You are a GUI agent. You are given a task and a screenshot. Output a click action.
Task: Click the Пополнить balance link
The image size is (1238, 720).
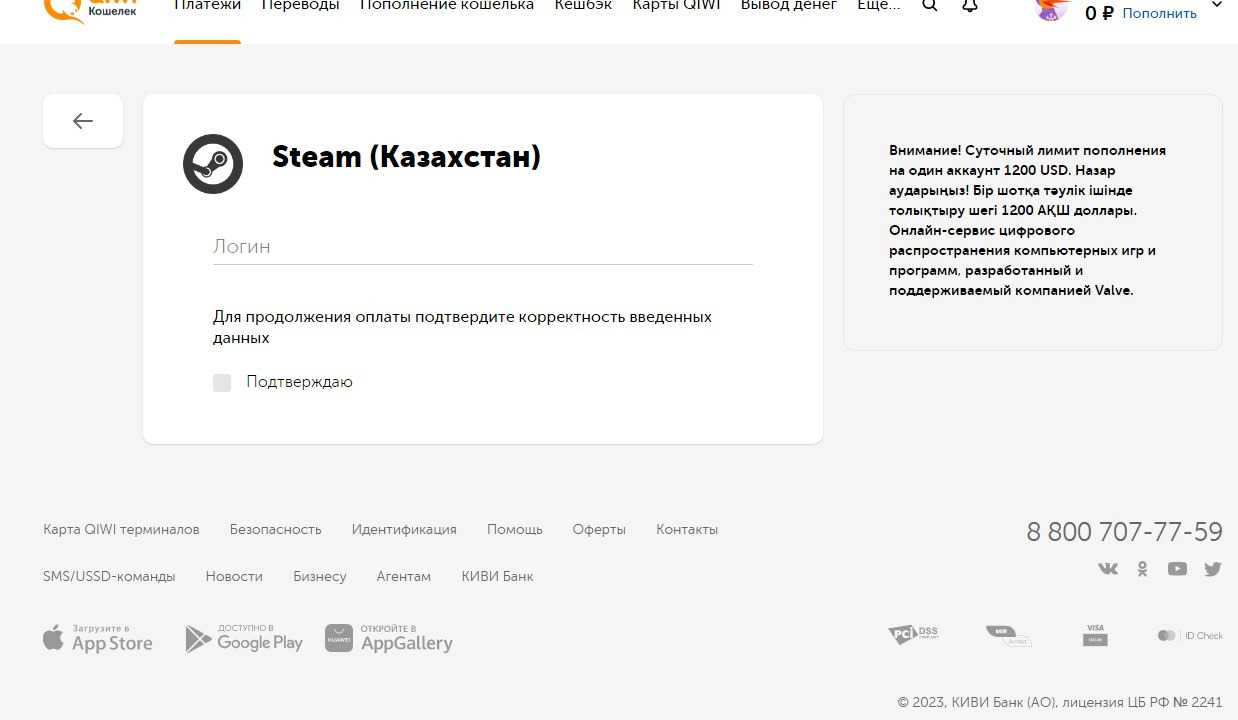click(1159, 13)
